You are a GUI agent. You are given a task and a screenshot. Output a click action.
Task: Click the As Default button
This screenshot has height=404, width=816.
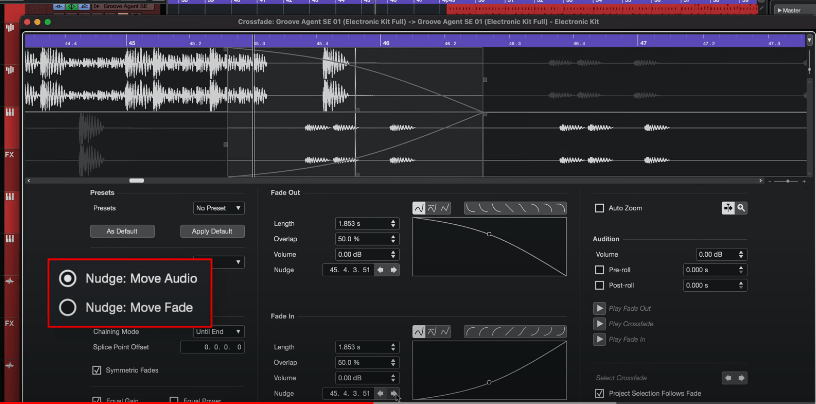pyautogui.click(x=122, y=231)
